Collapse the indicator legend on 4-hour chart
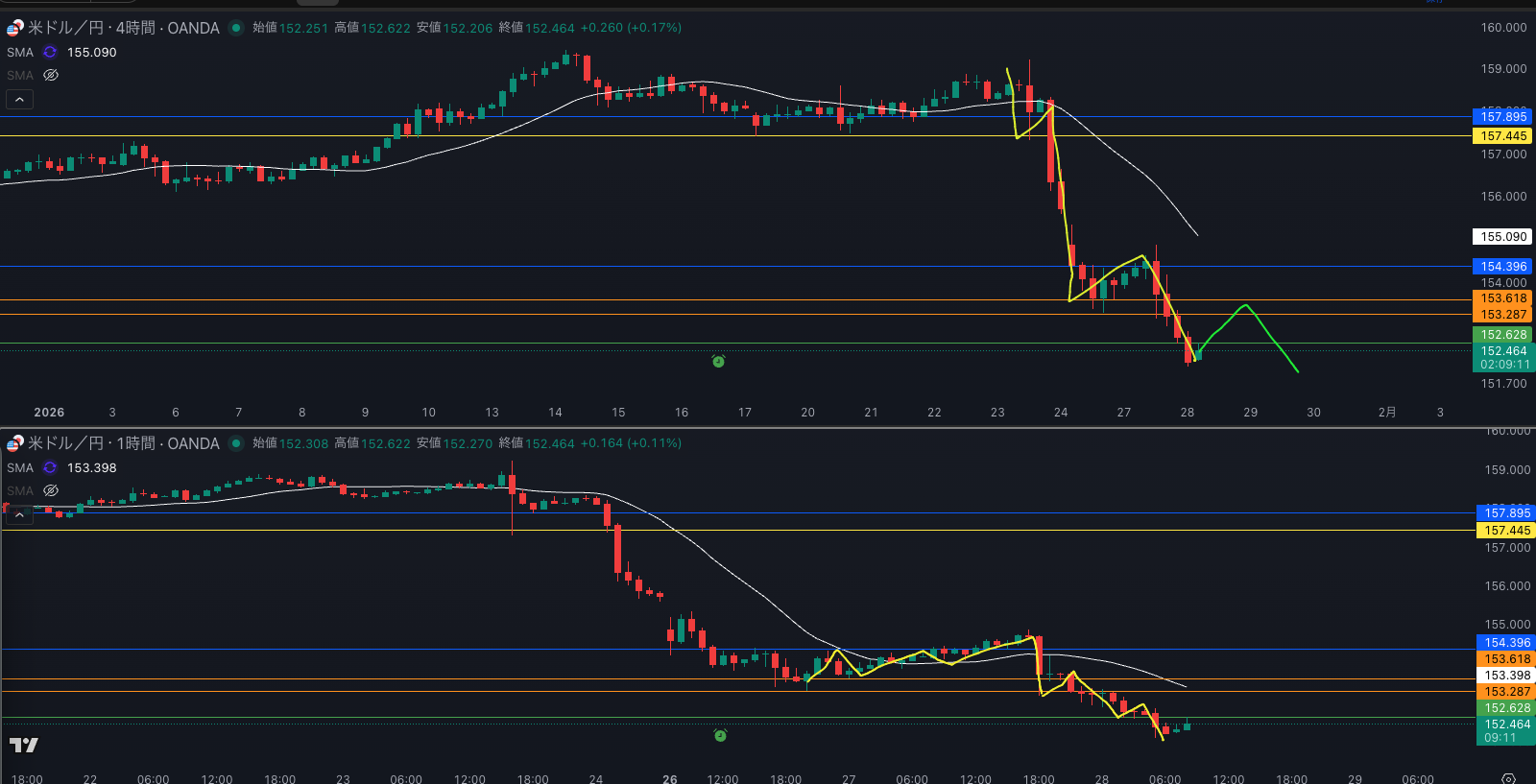The image size is (1536, 784). coord(19,99)
